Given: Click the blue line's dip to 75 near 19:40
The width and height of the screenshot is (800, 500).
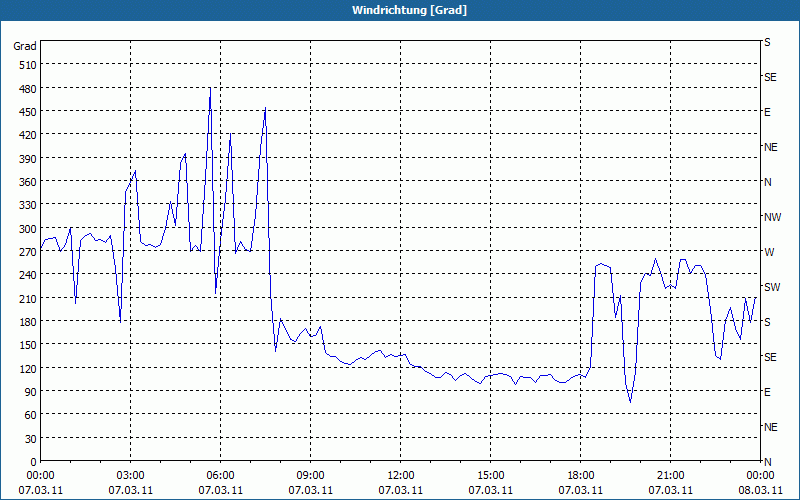Looking at the screenshot, I should point(631,402).
